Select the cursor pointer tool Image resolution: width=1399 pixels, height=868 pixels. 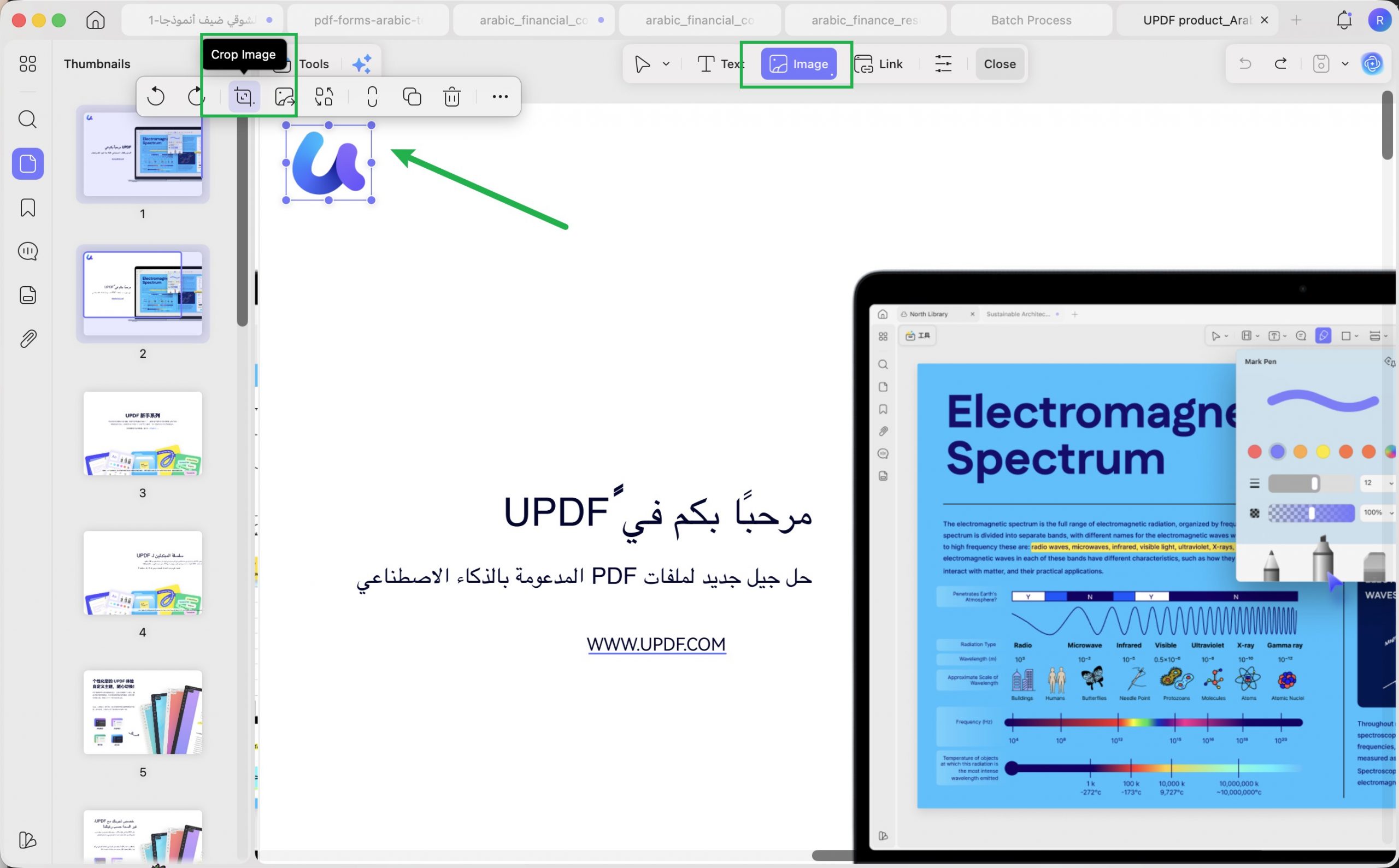pyautogui.click(x=643, y=64)
